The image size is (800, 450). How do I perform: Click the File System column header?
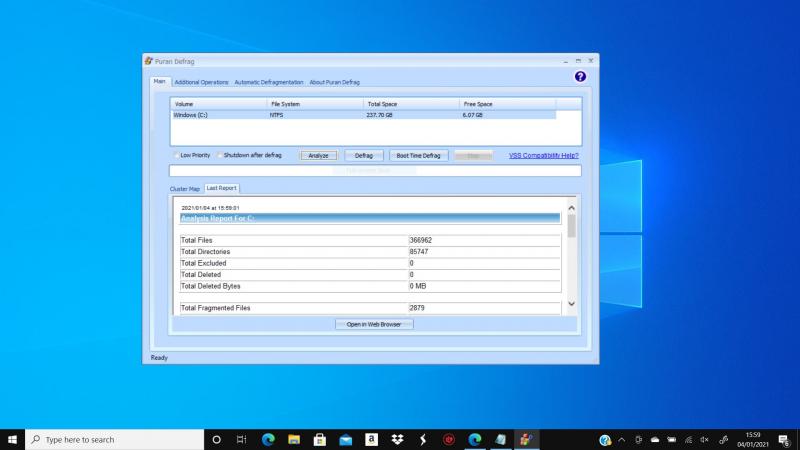315,104
